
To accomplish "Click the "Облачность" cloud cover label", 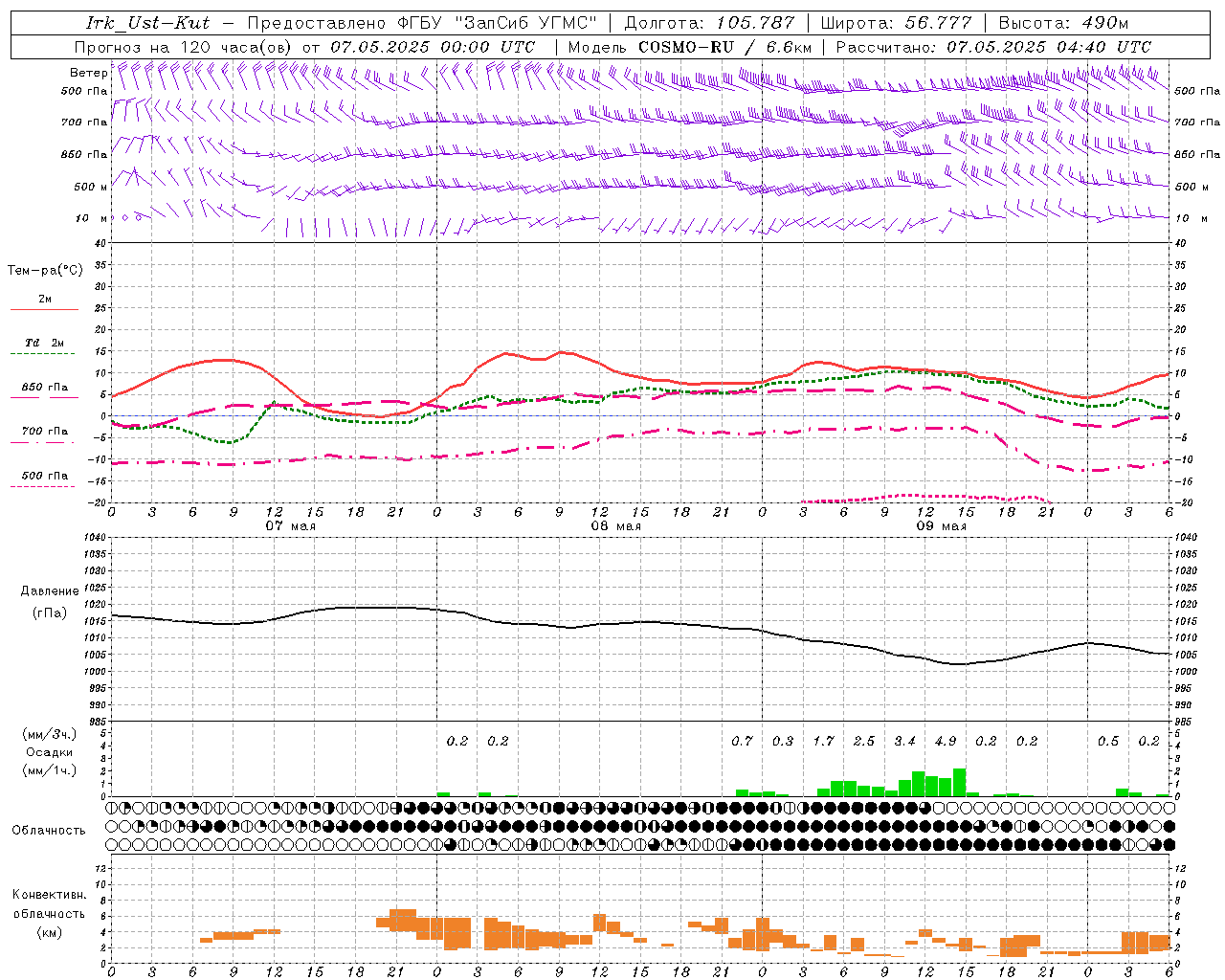I will (x=48, y=831).
